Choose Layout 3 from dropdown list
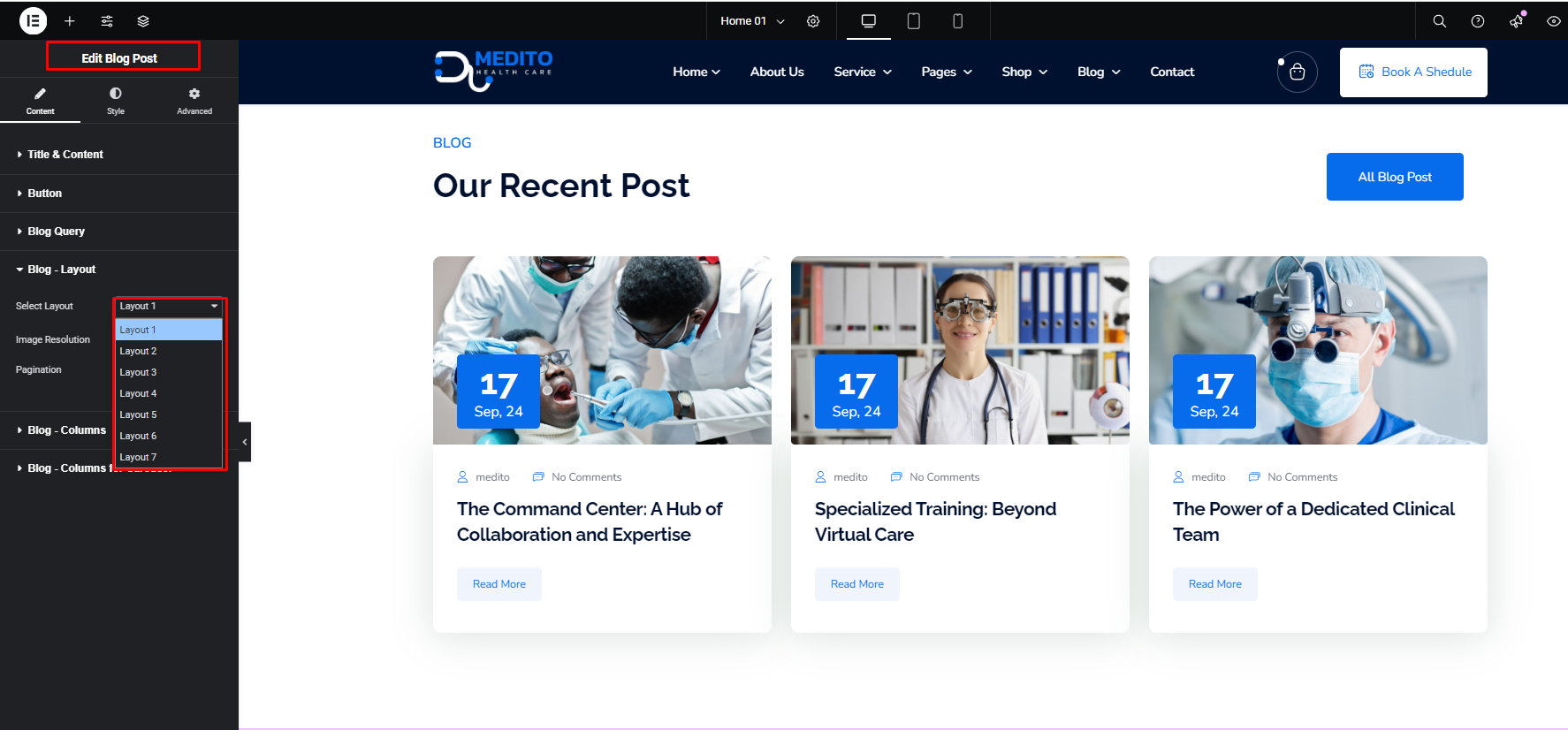The width and height of the screenshot is (1568, 730). (x=139, y=372)
